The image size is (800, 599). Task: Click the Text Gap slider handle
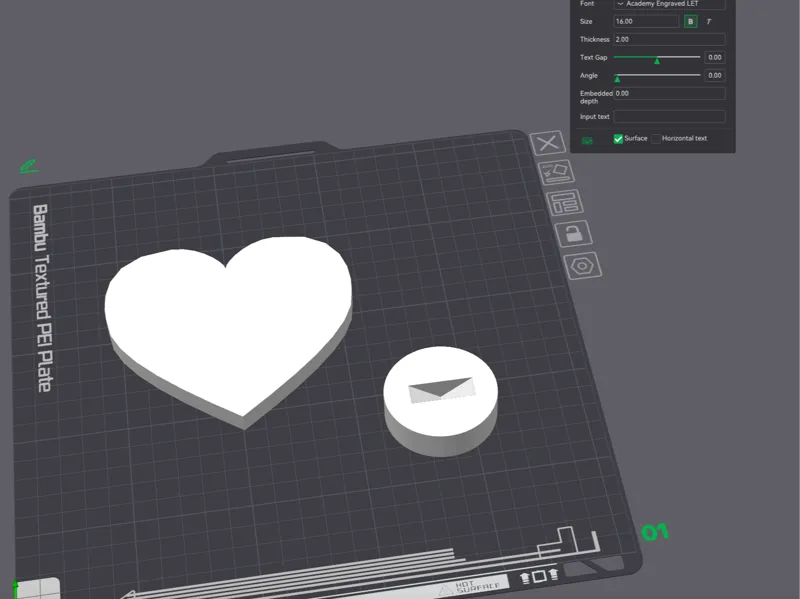657,61
